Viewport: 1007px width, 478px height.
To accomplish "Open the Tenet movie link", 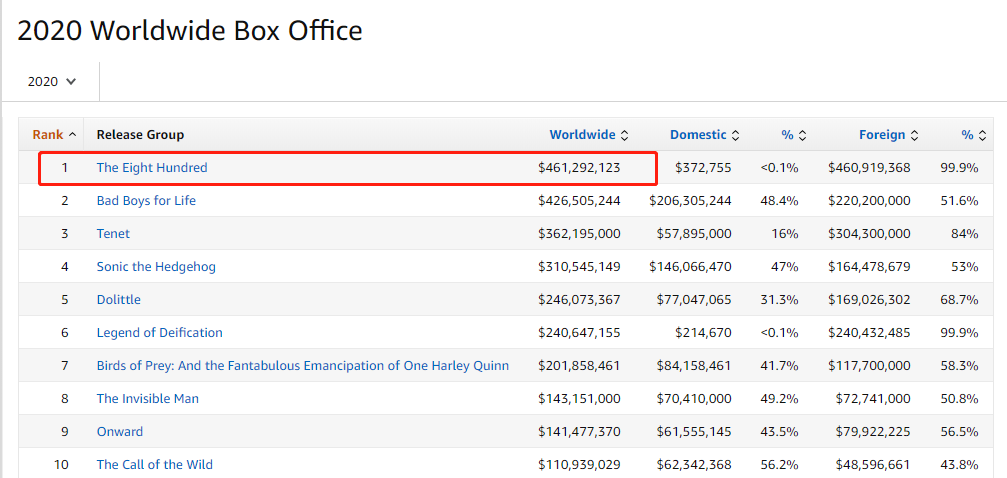I will click(x=113, y=233).
